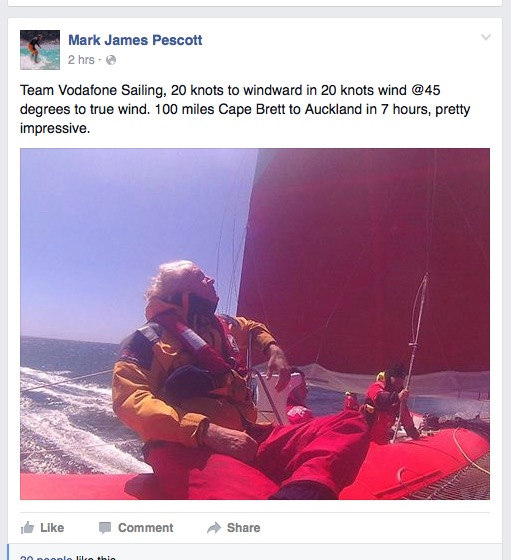Click the Share text button
511x560 pixels.
[244, 528]
